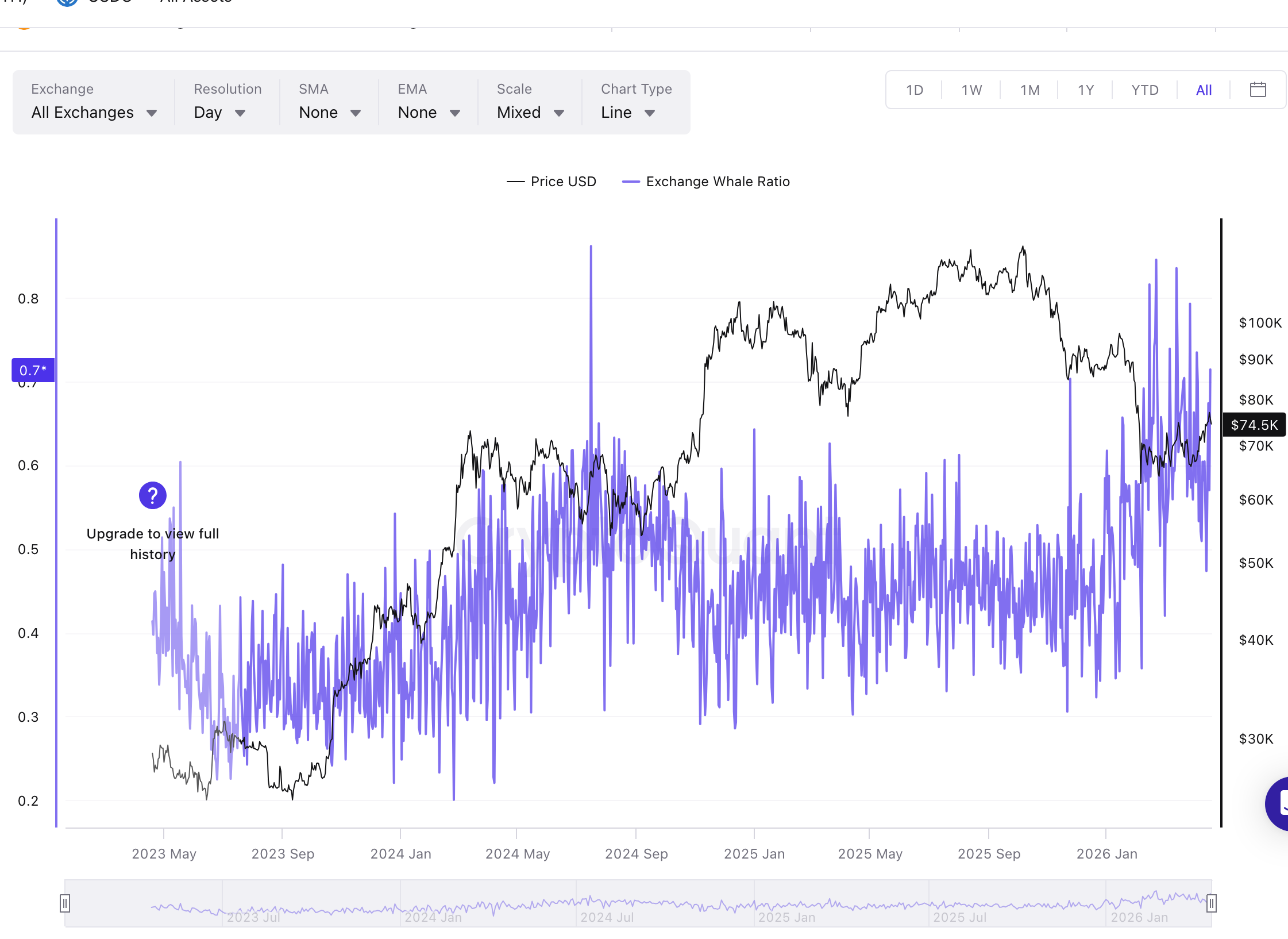Screen dimensions: 1288x939
Task: Switch to the YTD time range
Action: [1144, 90]
